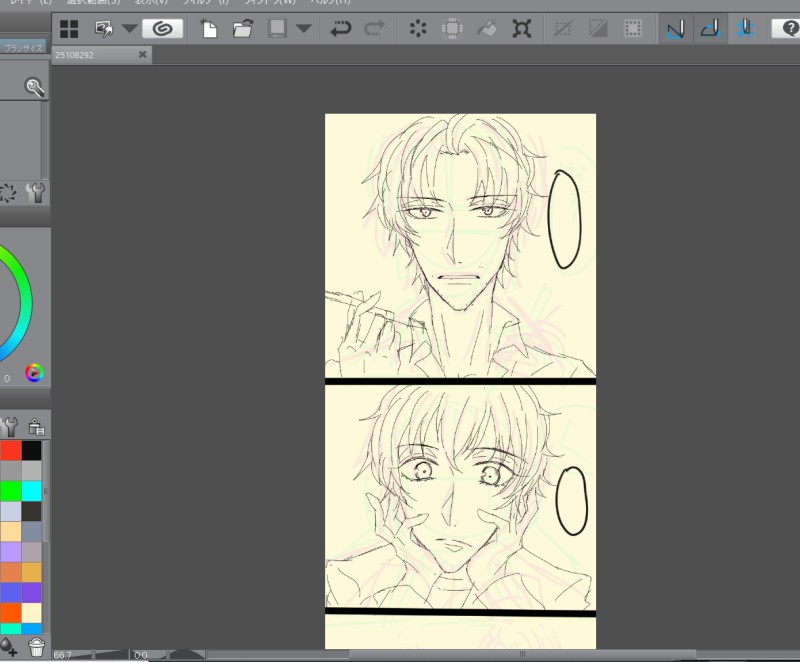This screenshot has height=662, width=800.
Task: Click the horizontal scrollbar below the canvas
Action: (522, 654)
